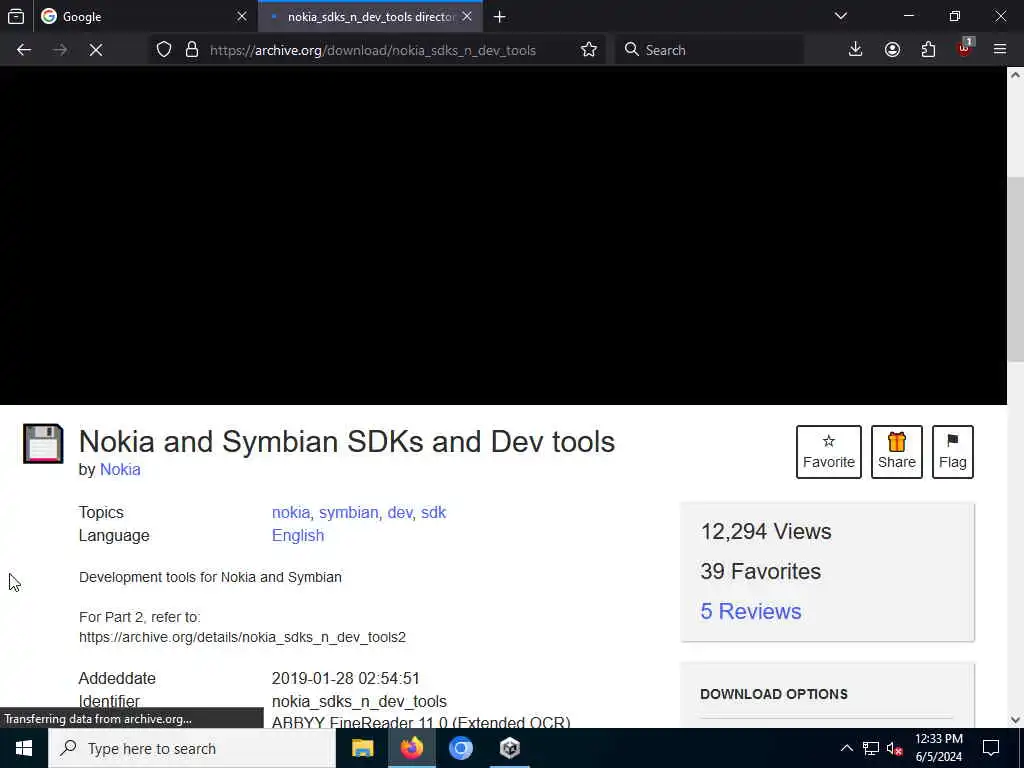Click the scroll down arrow of the page scrollbar

[1016, 720]
